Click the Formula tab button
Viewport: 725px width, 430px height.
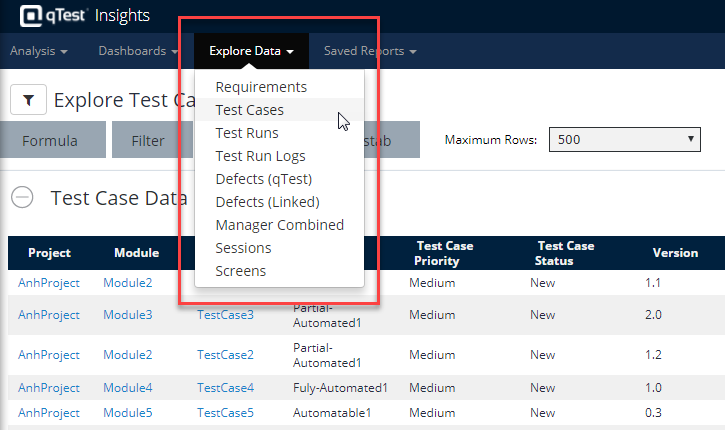coord(50,141)
